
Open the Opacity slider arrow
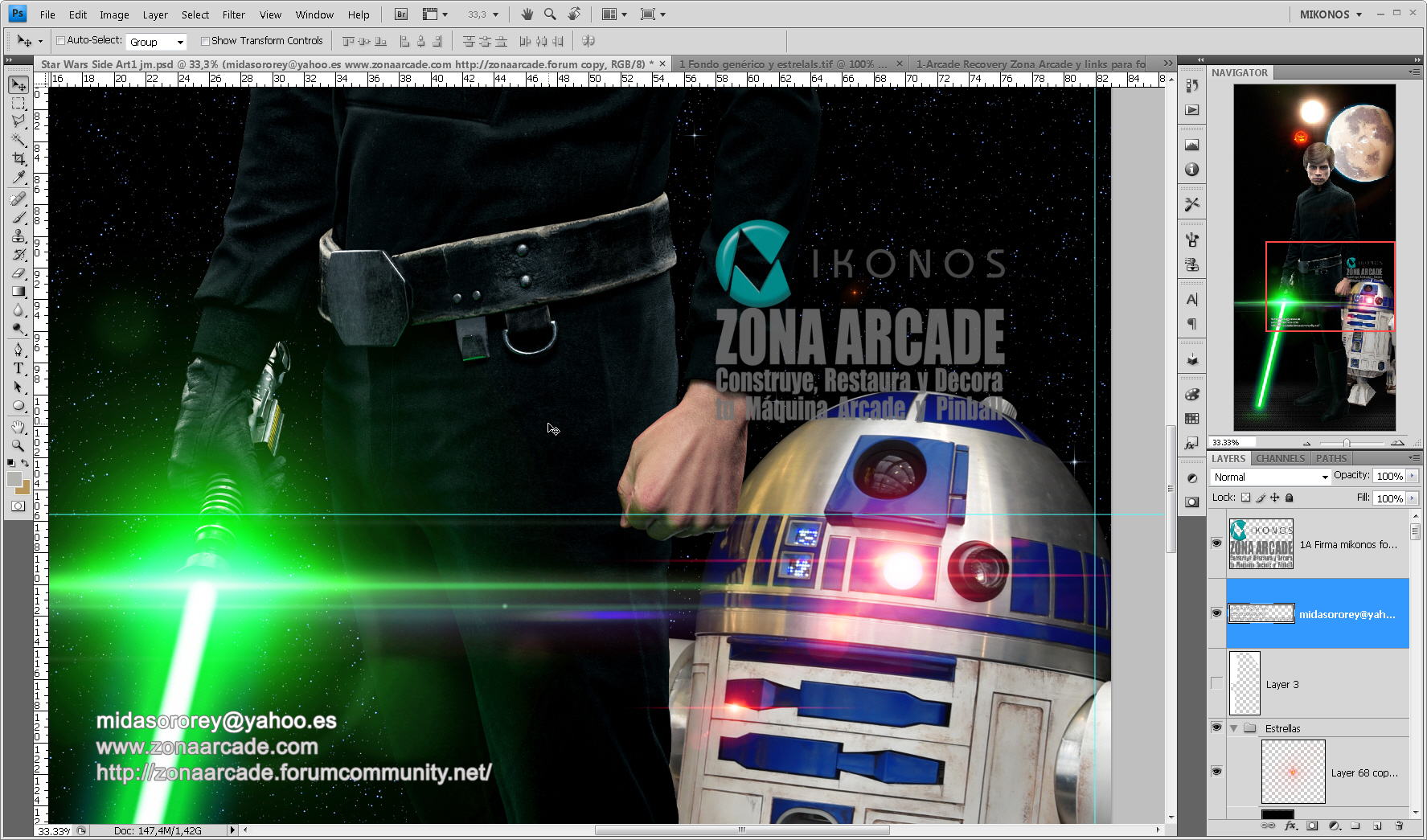click(x=1413, y=476)
